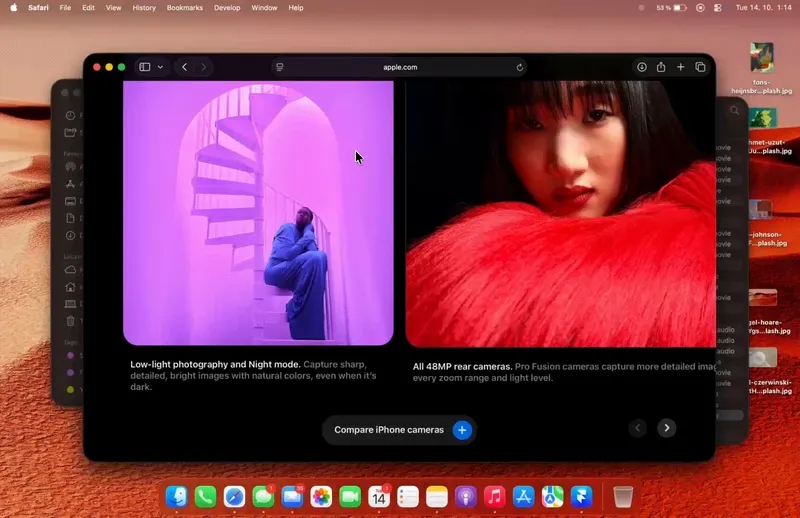Show the tab overview
This screenshot has height=518, width=800.
(x=700, y=67)
